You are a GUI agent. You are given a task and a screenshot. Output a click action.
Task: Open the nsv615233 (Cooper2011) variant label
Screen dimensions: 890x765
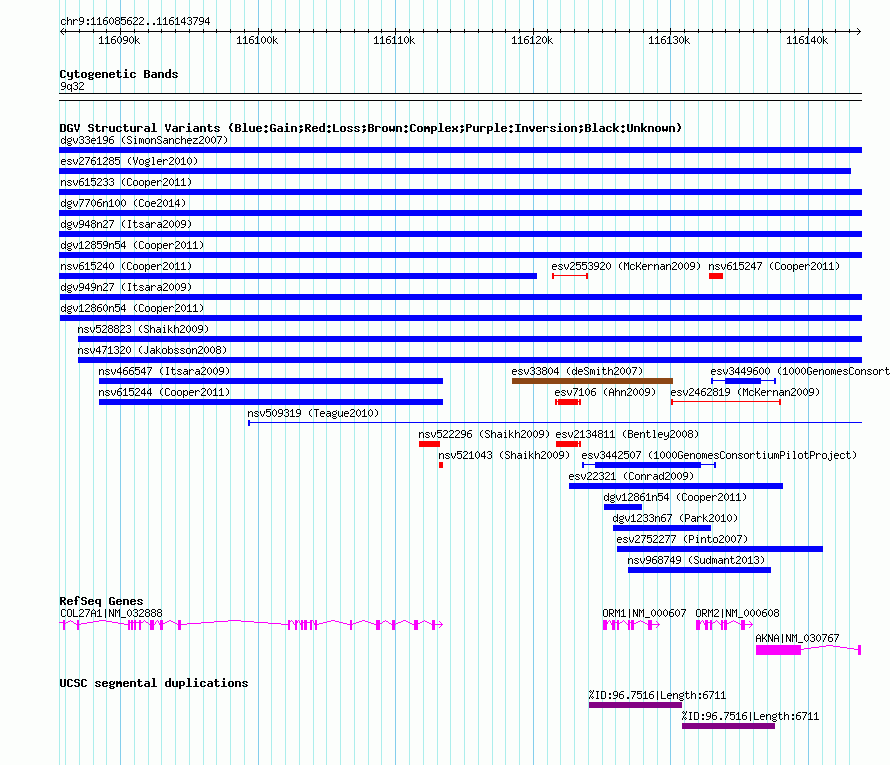(126, 182)
